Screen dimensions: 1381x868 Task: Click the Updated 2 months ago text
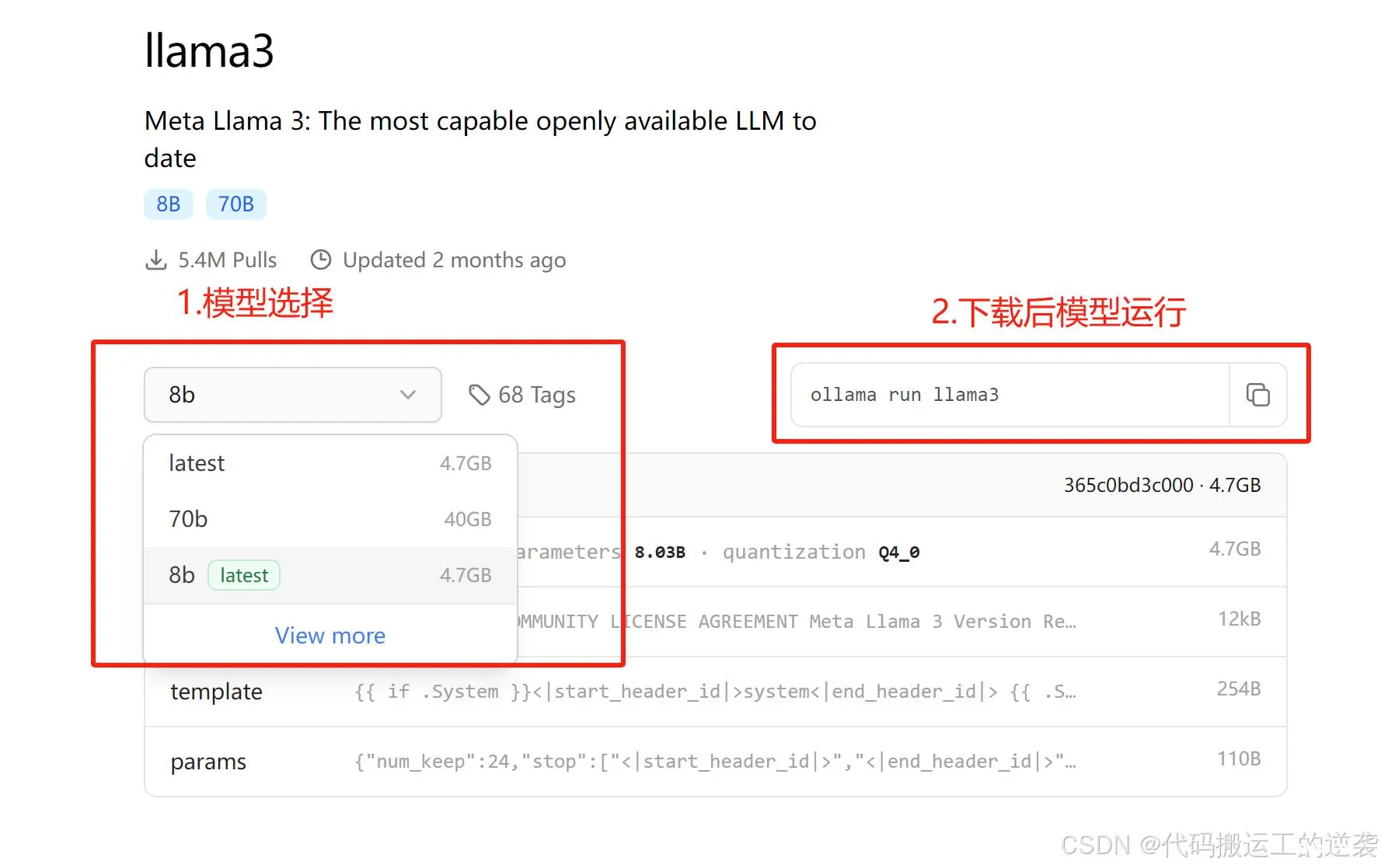pyautogui.click(x=455, y=260)
